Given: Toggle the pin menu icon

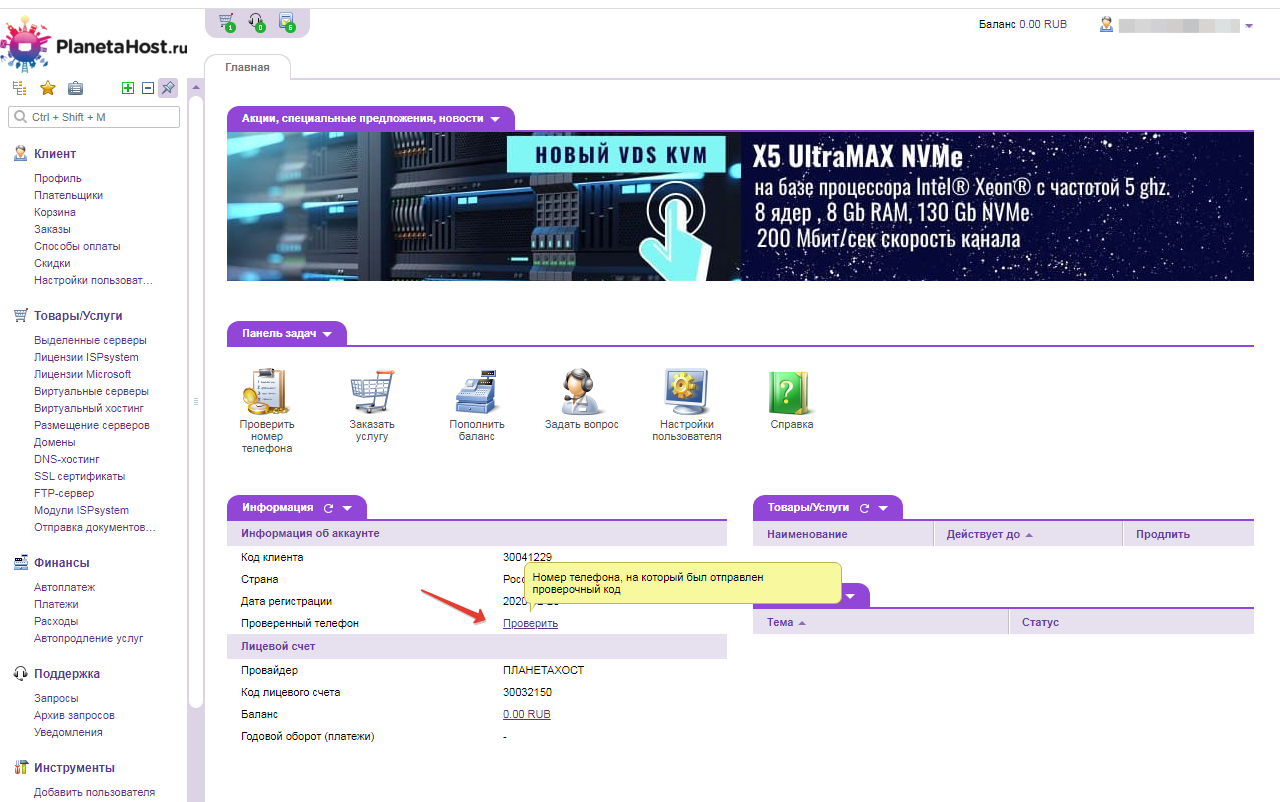Looking at the screenshot, I should [x=168, y=88].
